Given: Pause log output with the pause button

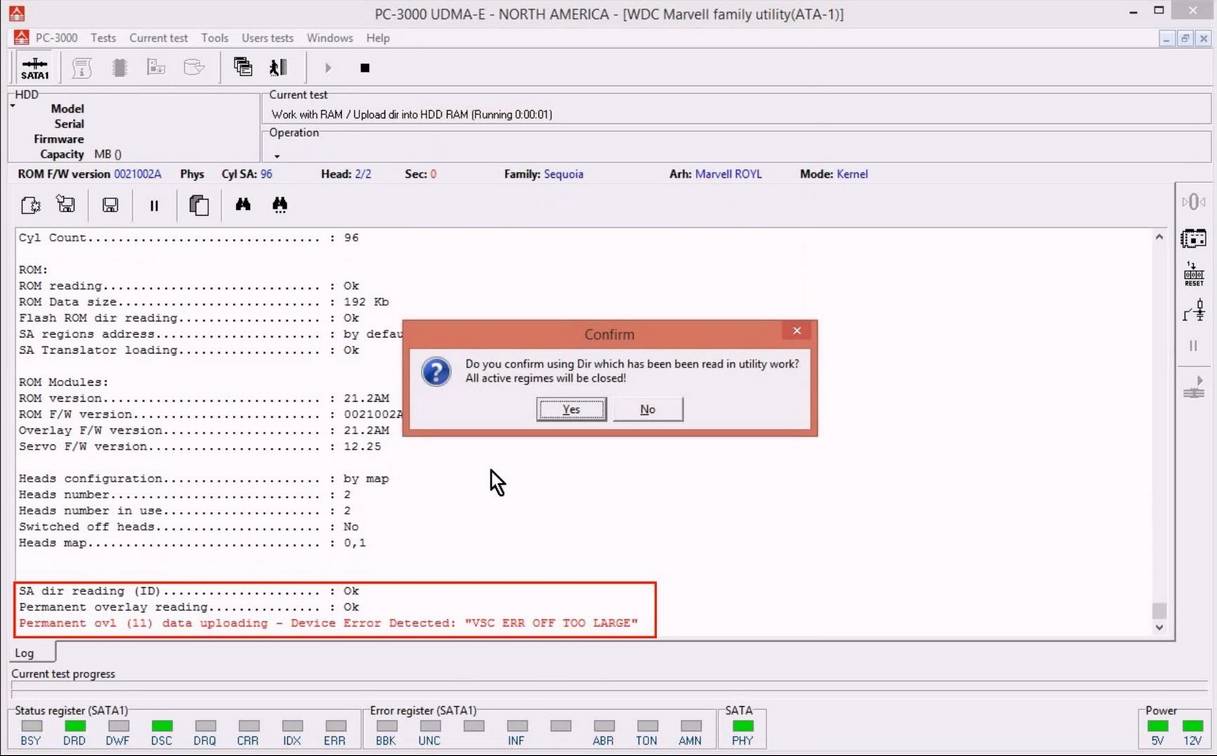Looking at the screenshot, I should pyautogui.click(x=154, y=205).
